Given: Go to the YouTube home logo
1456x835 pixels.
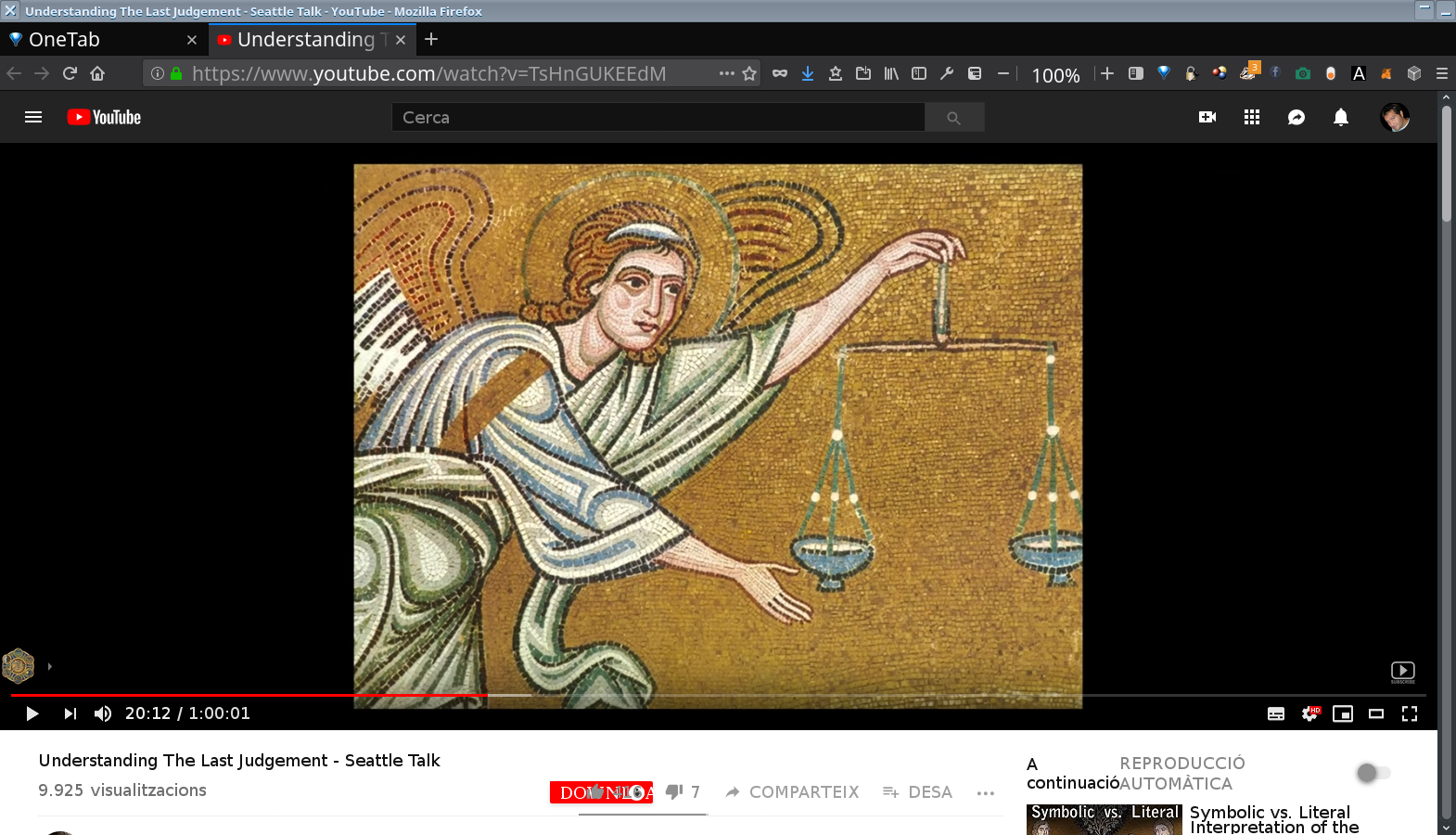Looking at the screenshot, I should 104,117.
